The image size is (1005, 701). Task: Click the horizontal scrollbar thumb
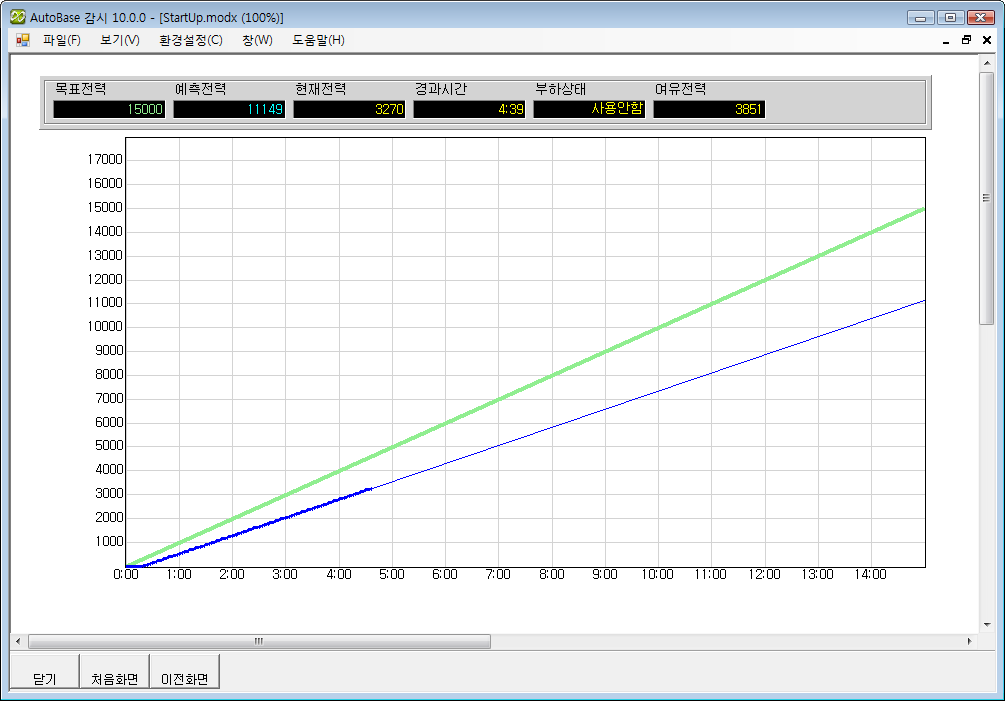[x=259, y=641]
